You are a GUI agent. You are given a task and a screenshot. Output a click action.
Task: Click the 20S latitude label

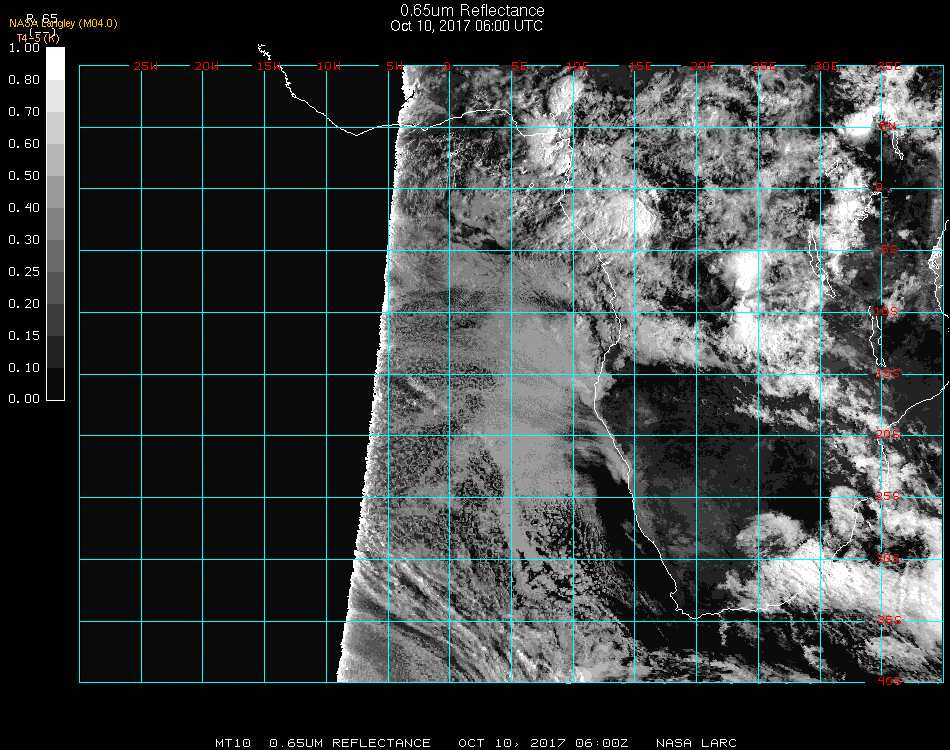point(887,435)
